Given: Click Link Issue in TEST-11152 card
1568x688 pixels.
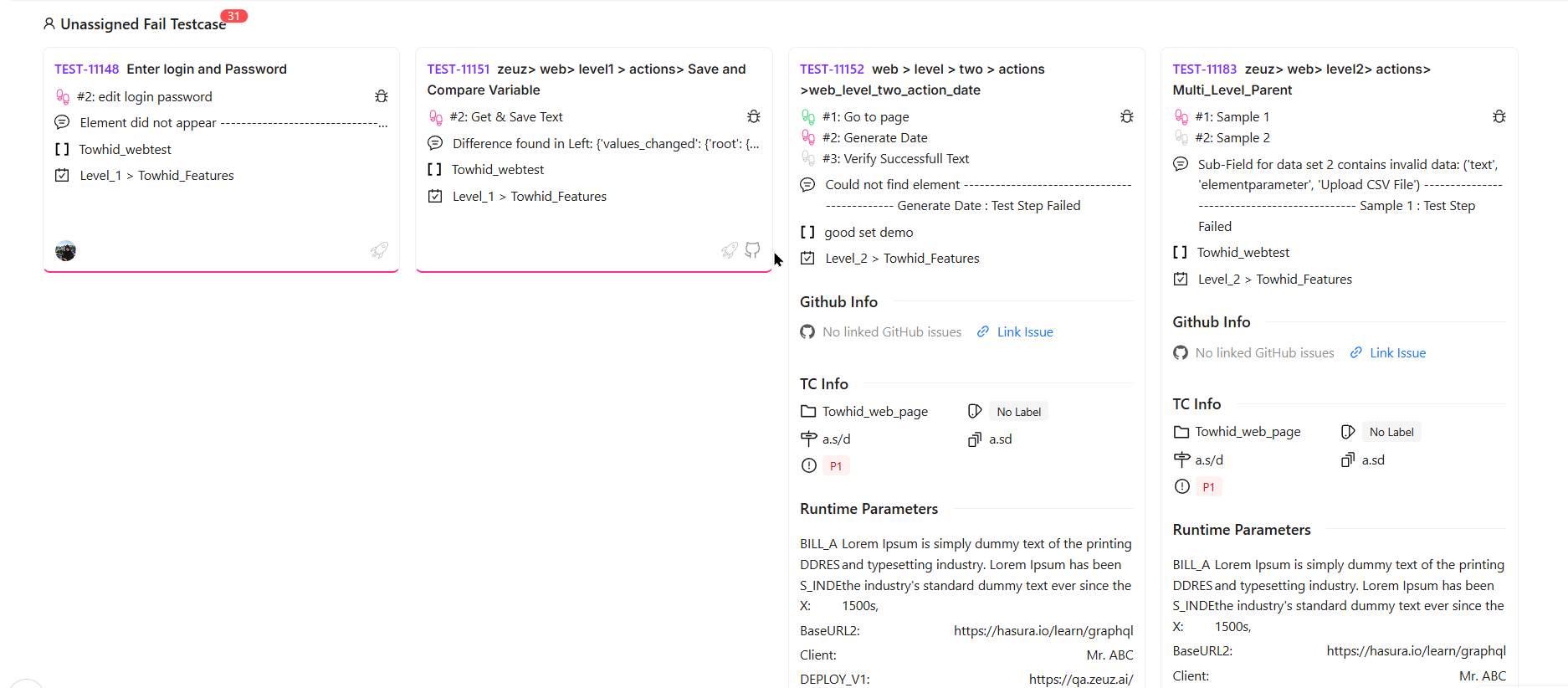Looking at the screenshot, I should point(1024,332).
